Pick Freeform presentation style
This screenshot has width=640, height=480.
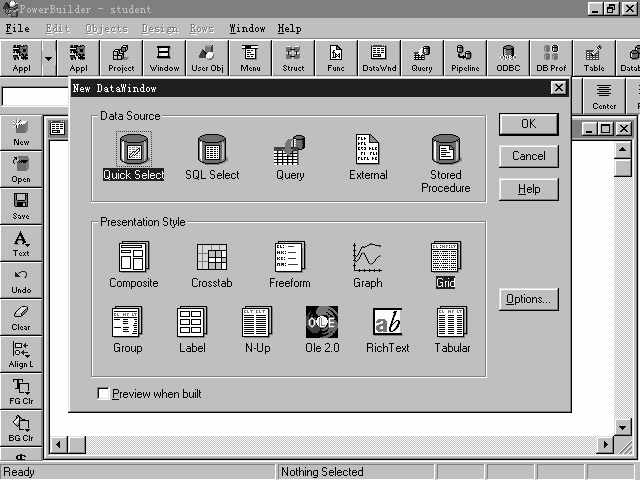coord(289,264)
